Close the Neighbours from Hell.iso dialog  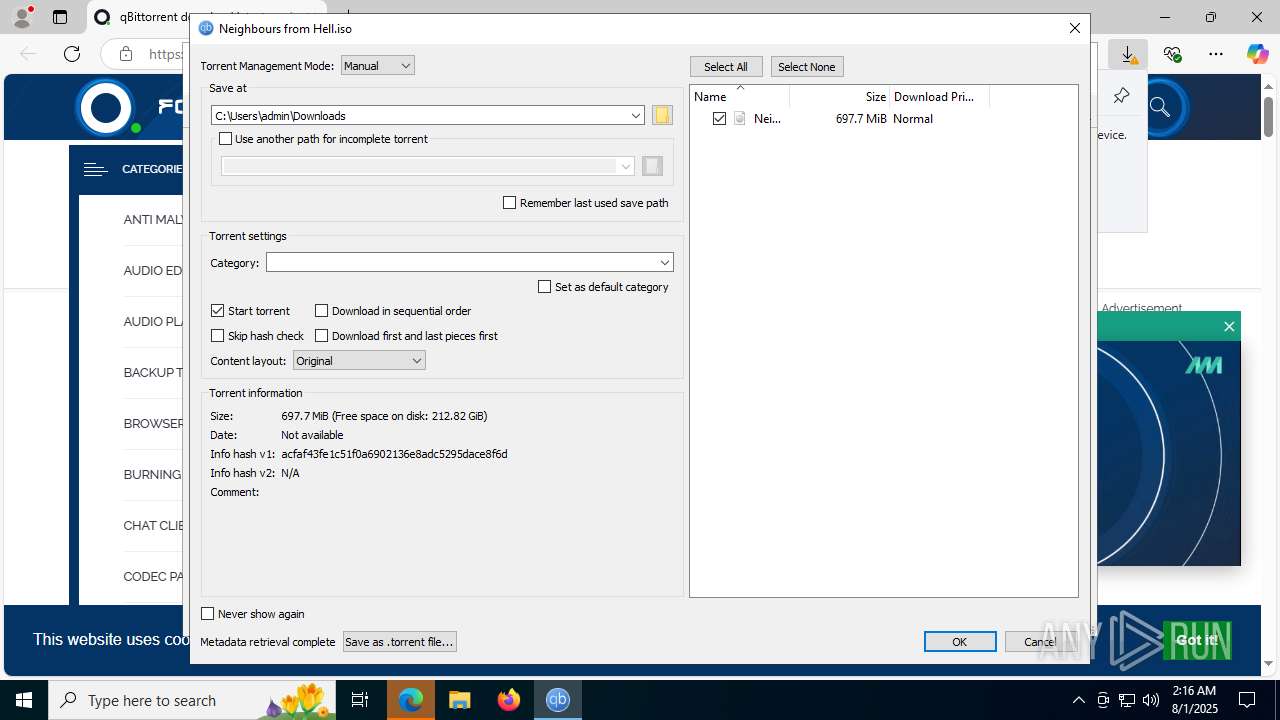click(1075, 28)
